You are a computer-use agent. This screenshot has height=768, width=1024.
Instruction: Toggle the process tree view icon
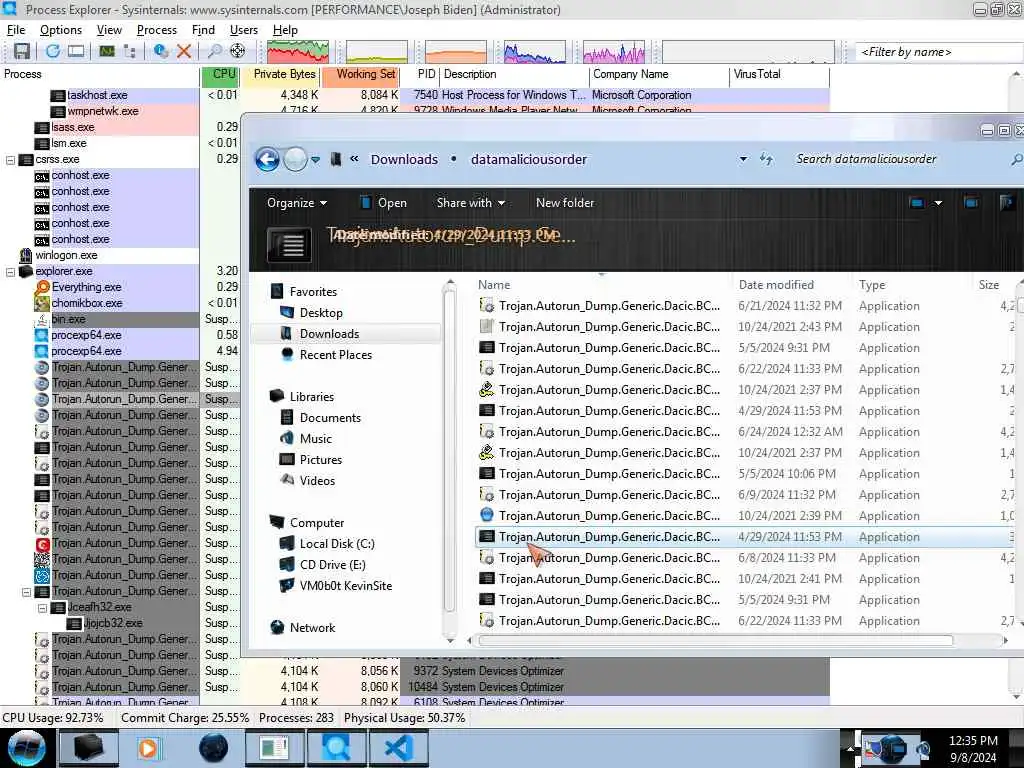pyautogui.click(x=130, y=51)
